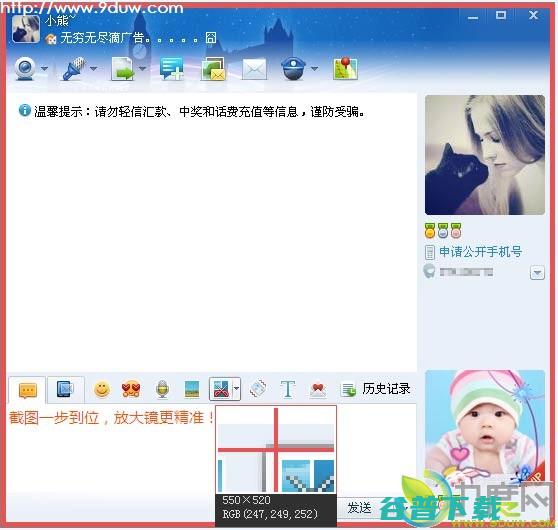Image resolution: width=558 pixels, height=530 pixels.
Task: Open the send file options arrow
Action: coord(142,68)
